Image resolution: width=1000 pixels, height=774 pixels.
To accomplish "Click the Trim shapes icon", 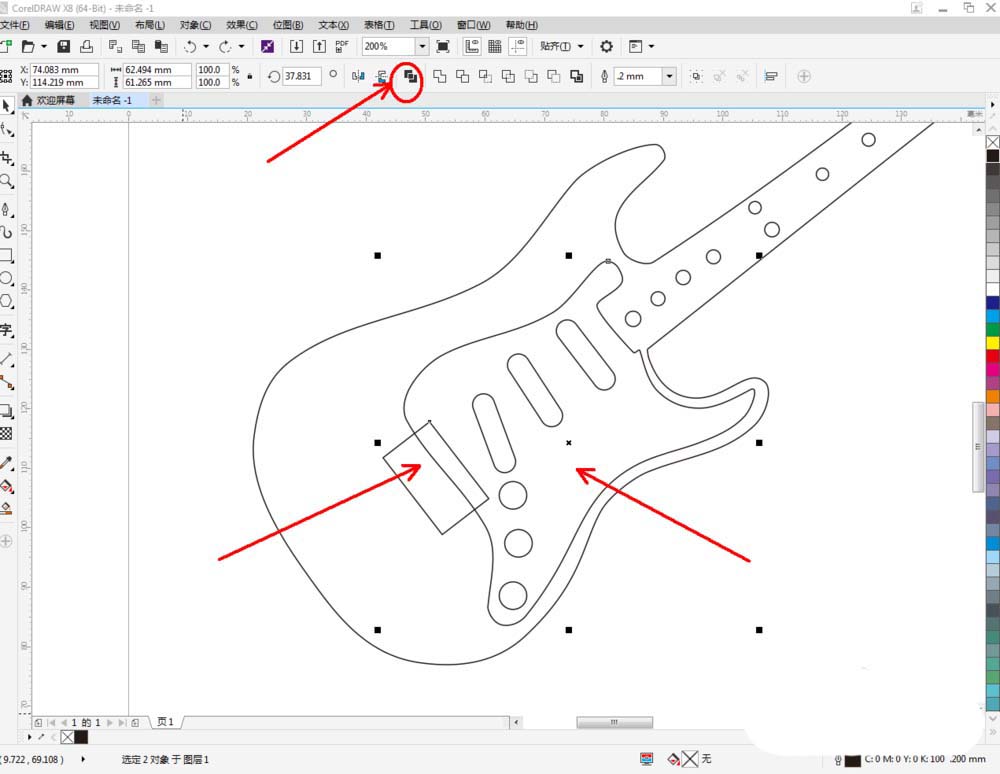I will 462,77.
